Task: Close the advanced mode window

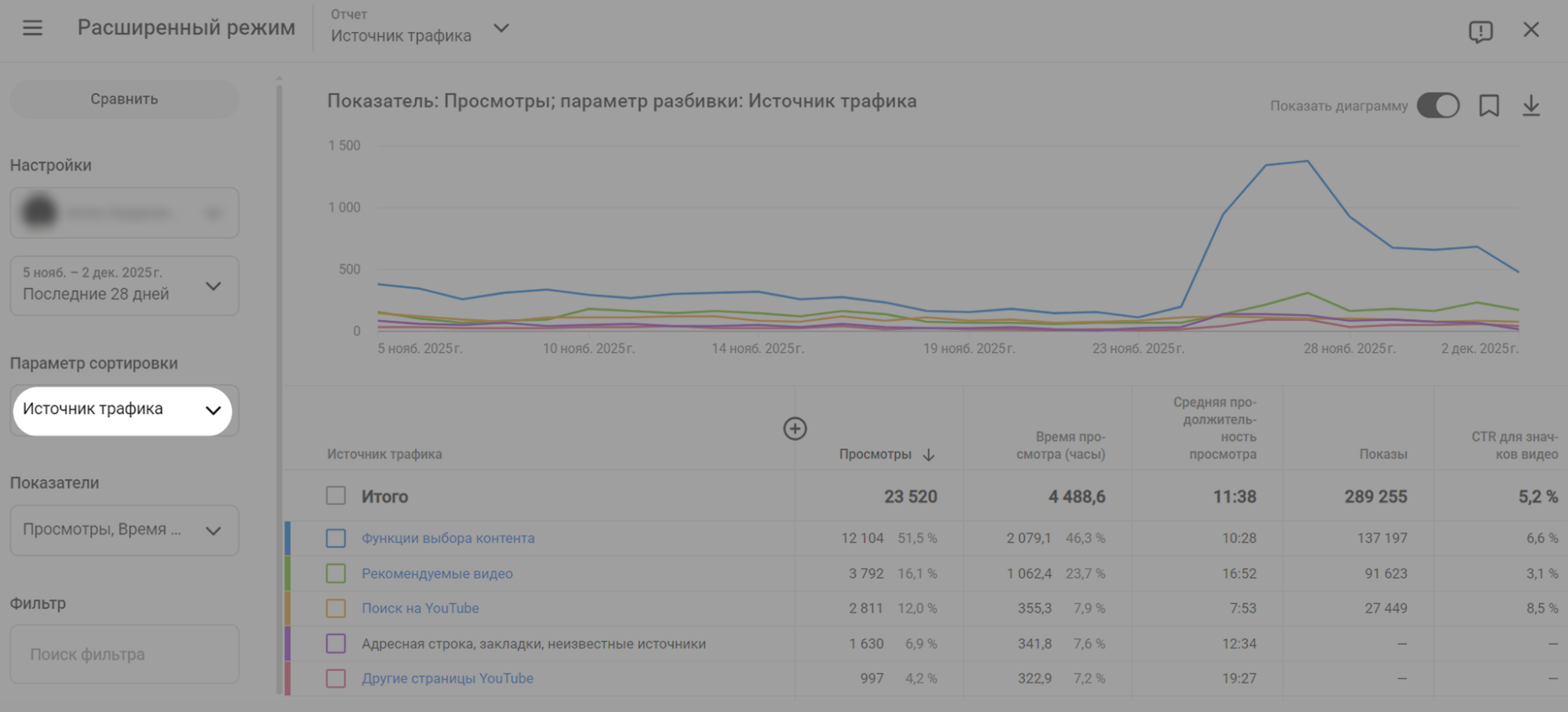Action: [x=1530, y=30]
